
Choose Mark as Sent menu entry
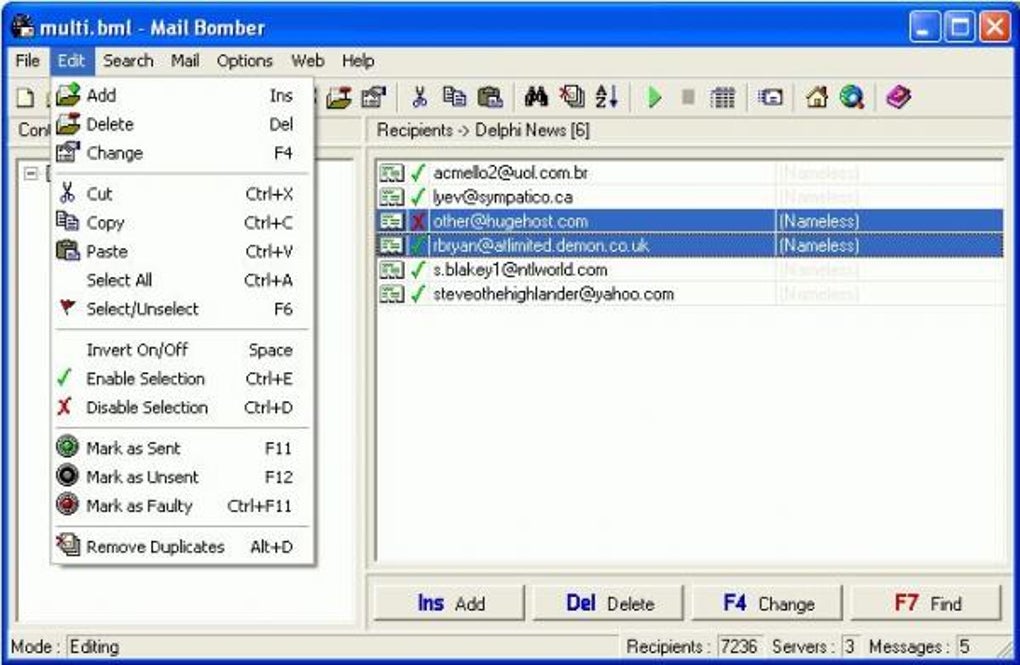point(182,448)
